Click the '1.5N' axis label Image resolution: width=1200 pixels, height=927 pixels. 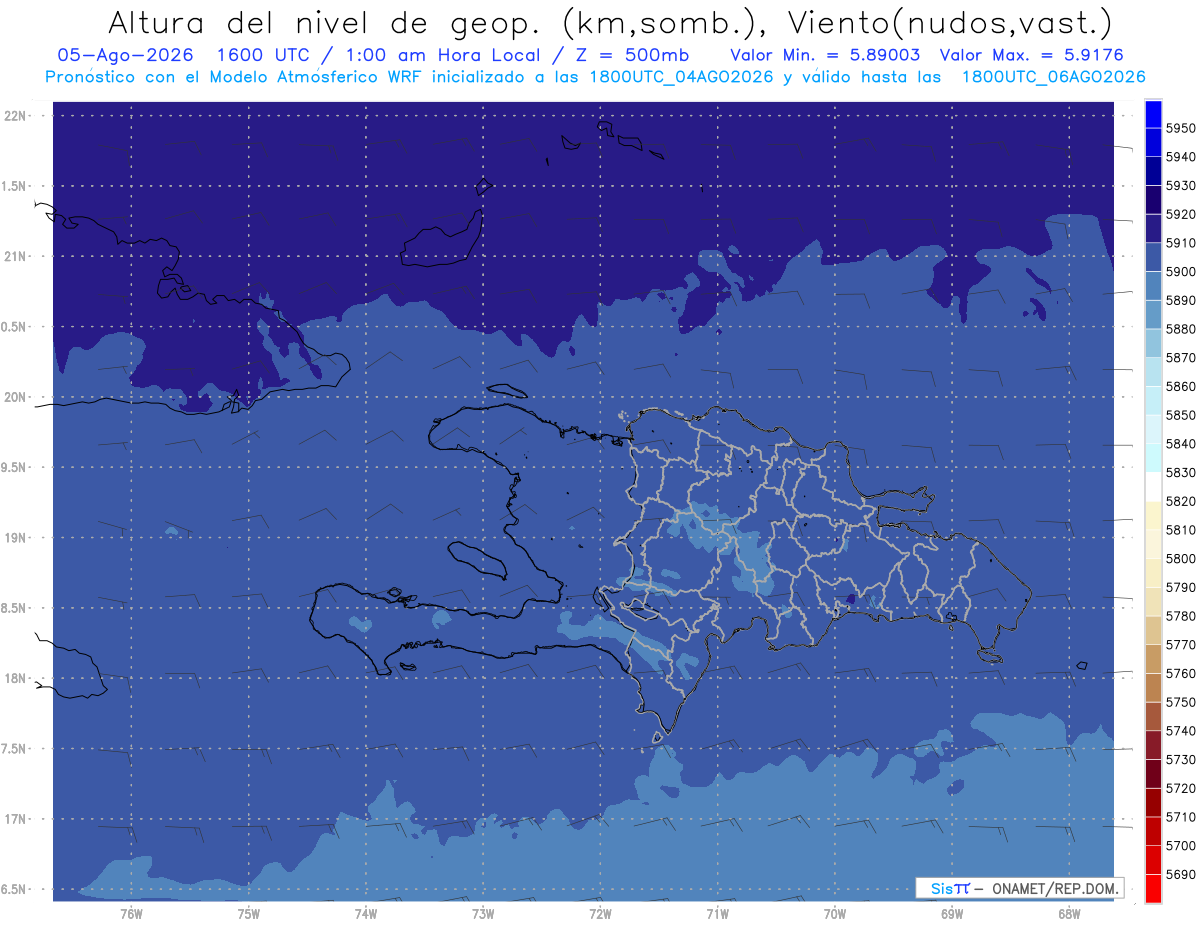[x=16, y=186]
